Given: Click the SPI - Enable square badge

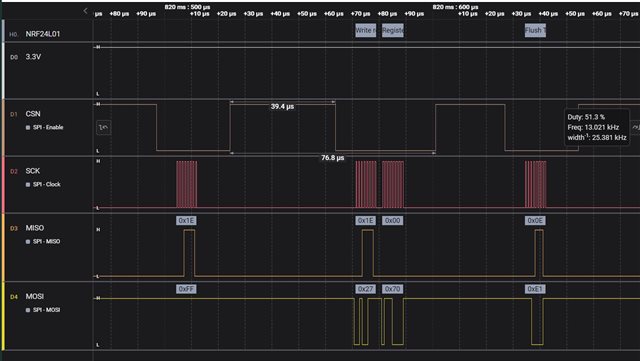Looking at the screenshot, I should point(28,127).
